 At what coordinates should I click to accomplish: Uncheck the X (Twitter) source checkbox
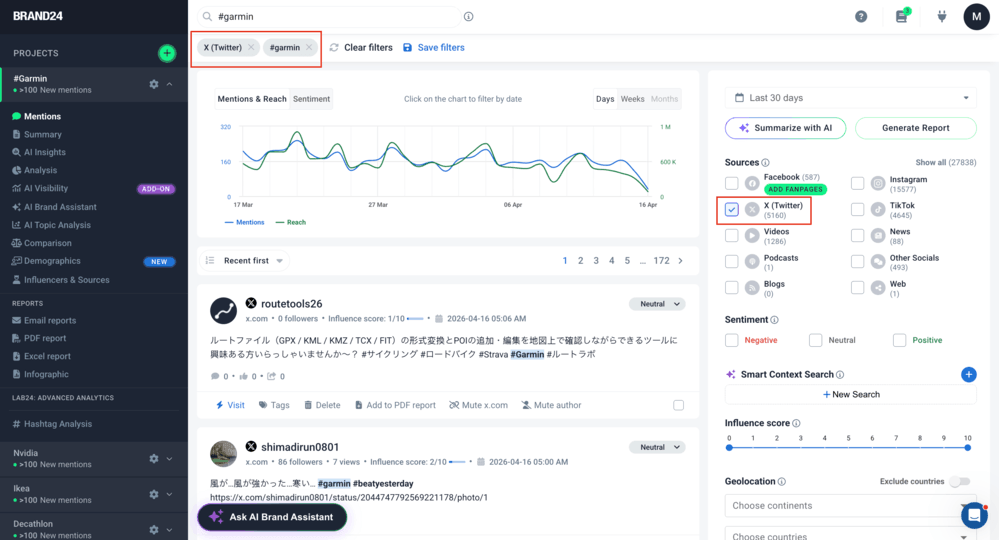(732, 210)
